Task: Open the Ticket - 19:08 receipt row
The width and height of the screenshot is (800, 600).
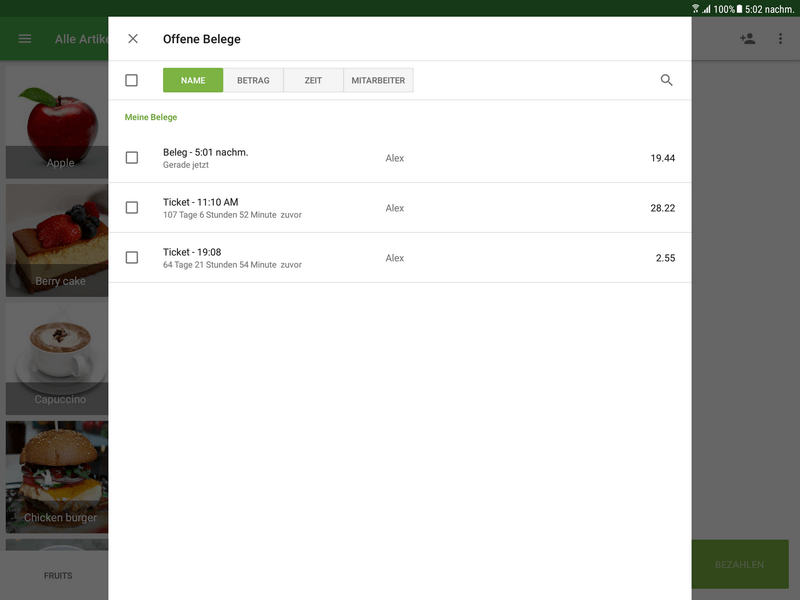Action: point(400,258)
